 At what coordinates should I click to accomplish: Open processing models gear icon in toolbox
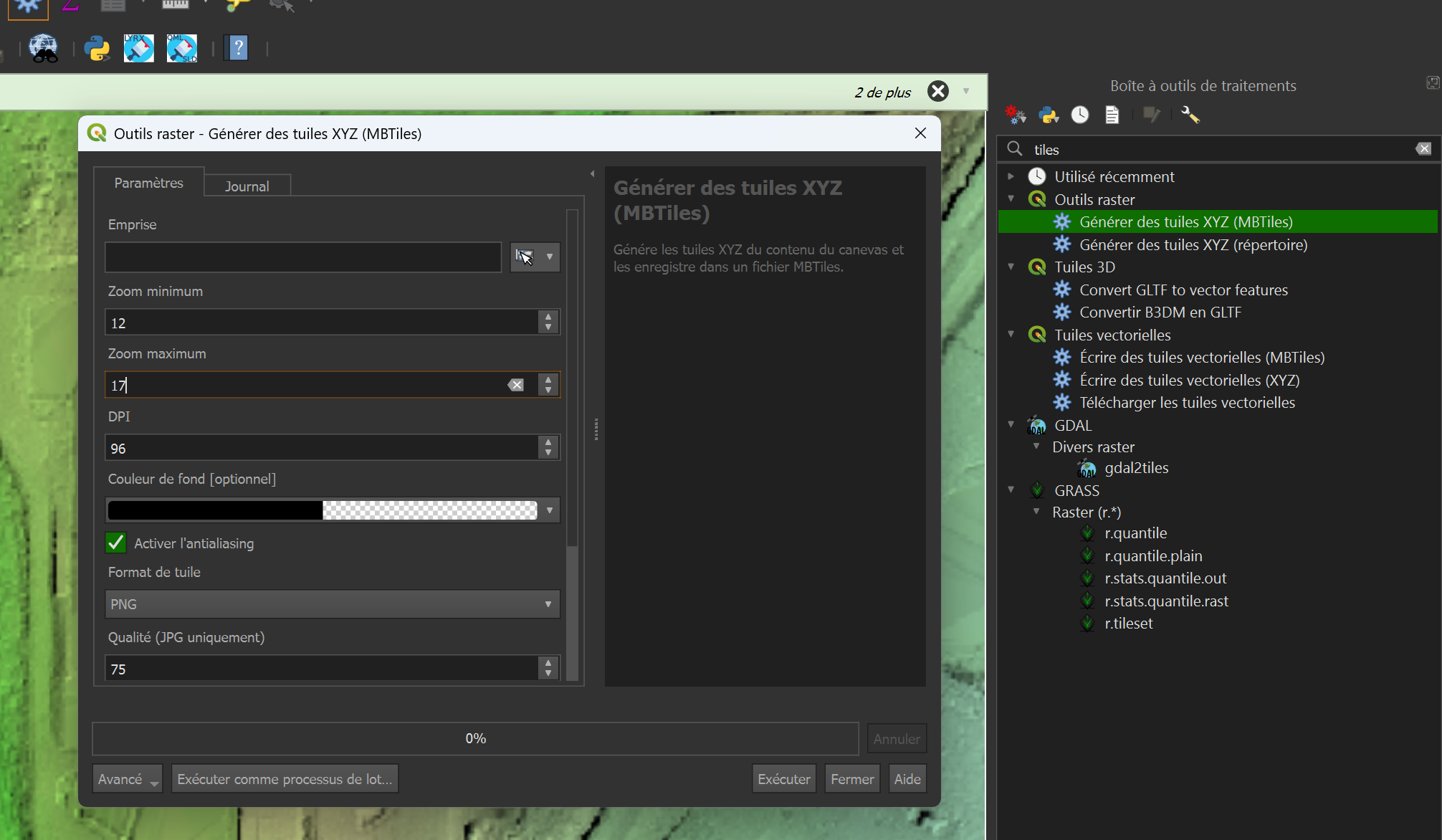1015,115
